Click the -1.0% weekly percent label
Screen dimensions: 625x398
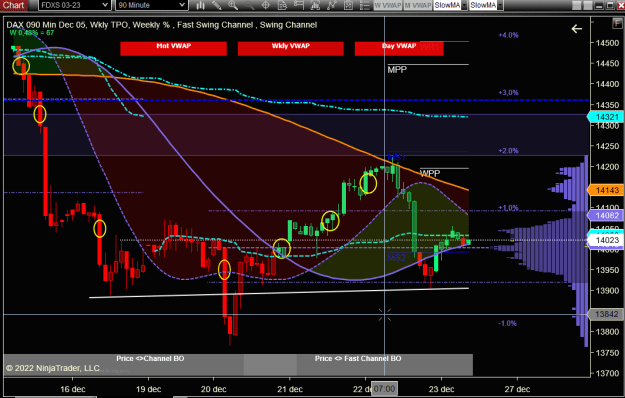click(x=507, y=323)
